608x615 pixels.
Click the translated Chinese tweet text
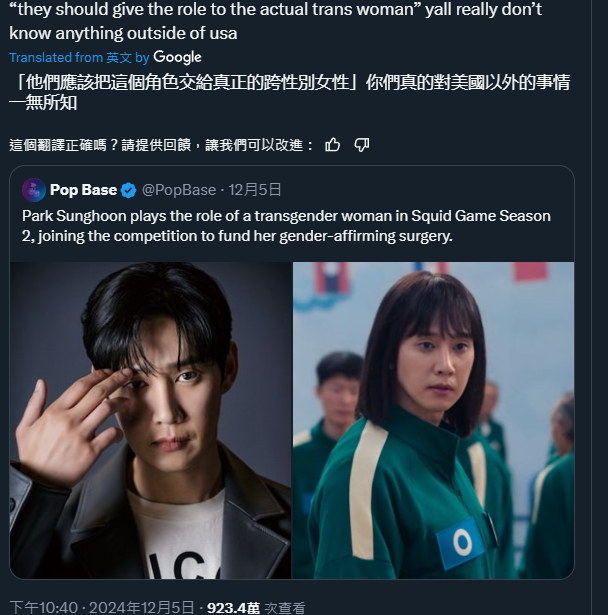[289, 93]
